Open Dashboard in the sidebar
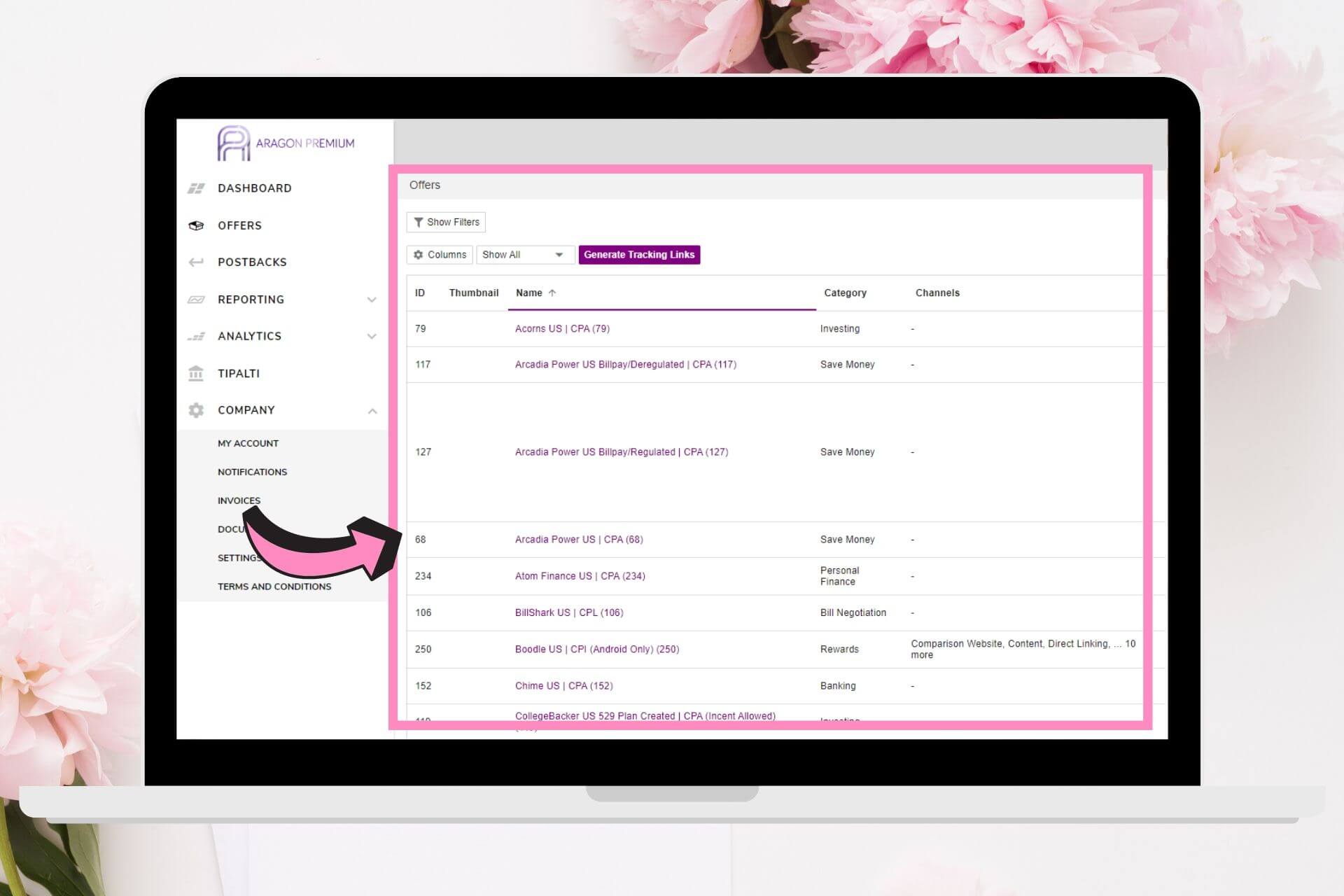Viewport: 1344px width, 896px height. pyautogui.click(x=255, y=188)
